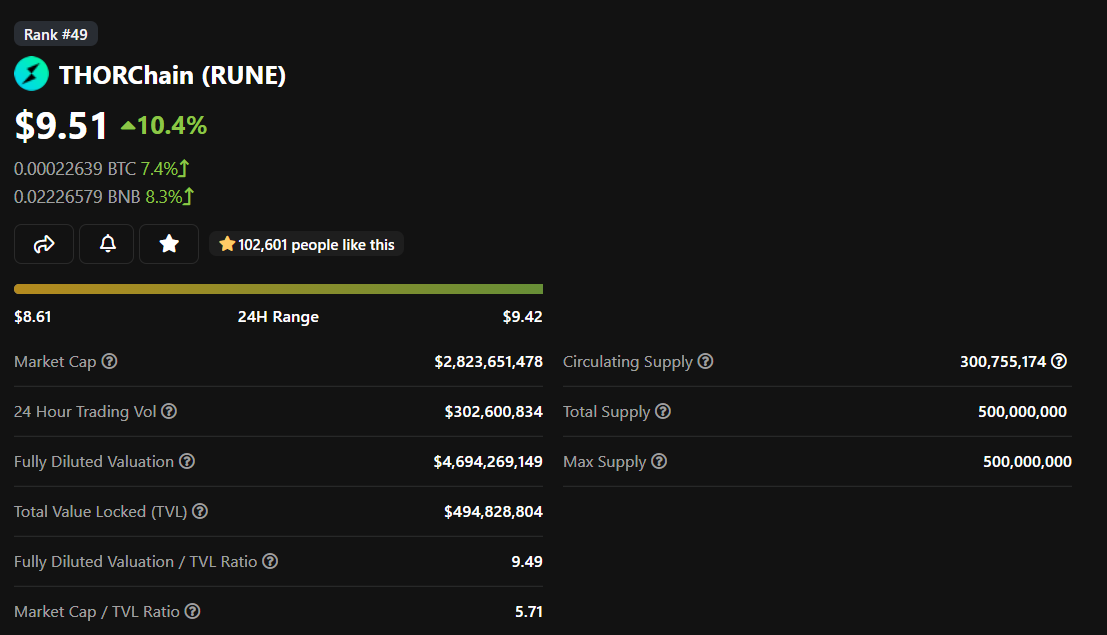The width and height of the screenshot is (1107, 635).
Task: Open info icon beside 300,755,174 value
Action: (x=1059, y=361)
